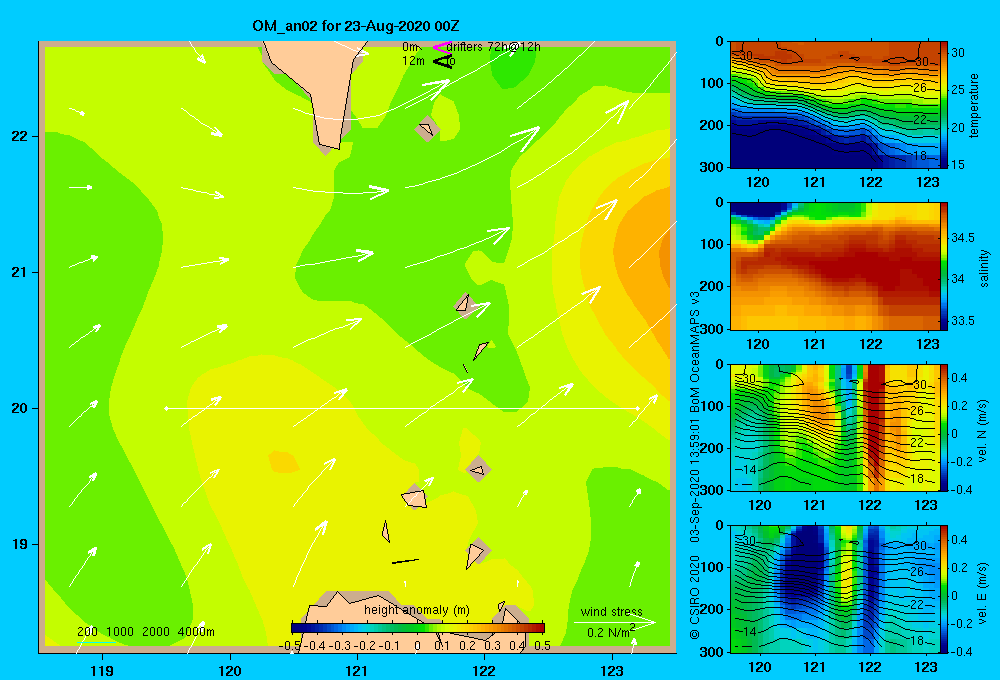Click latitude label 20 on map axis
Image resolution: width=1000 pixels, height=680 pixels.
[19, 408]
